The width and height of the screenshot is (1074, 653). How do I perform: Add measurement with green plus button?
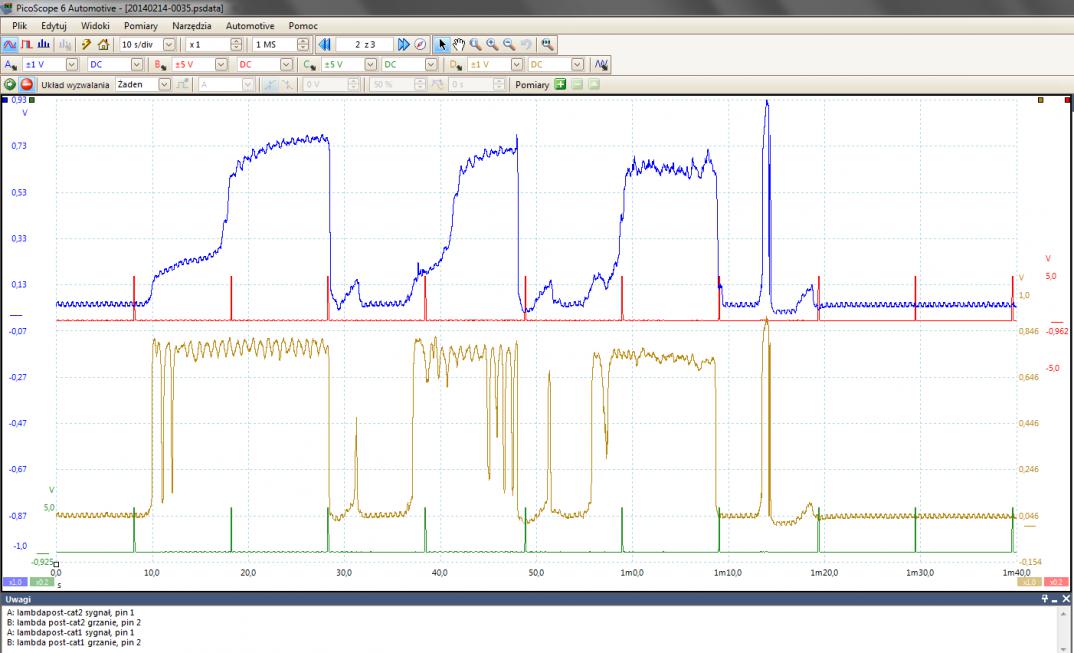(x=560, y=85)
